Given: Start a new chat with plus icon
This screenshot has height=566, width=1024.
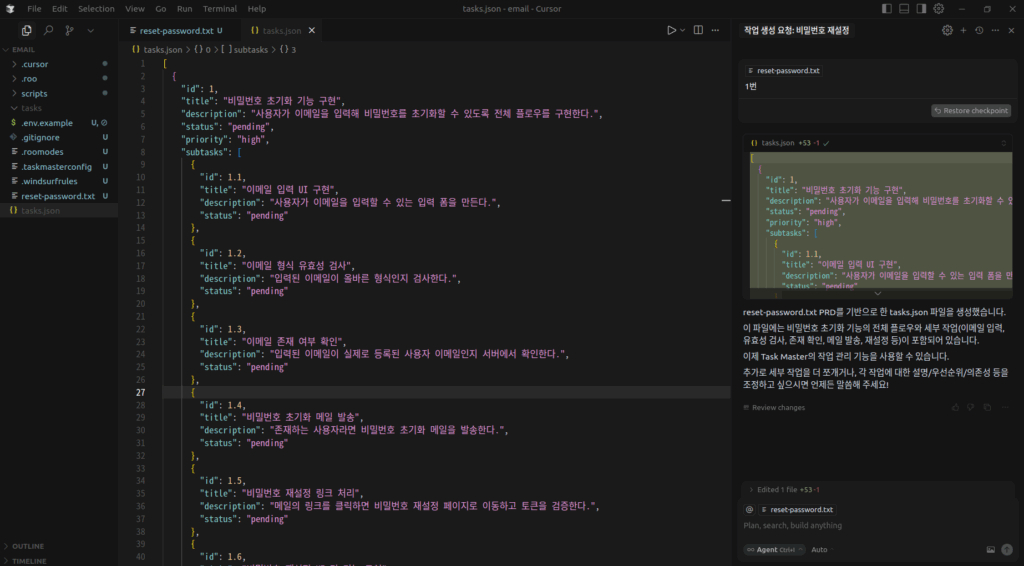Looking at the screenshot, I should pyautogui.click(x=963, y=30).
